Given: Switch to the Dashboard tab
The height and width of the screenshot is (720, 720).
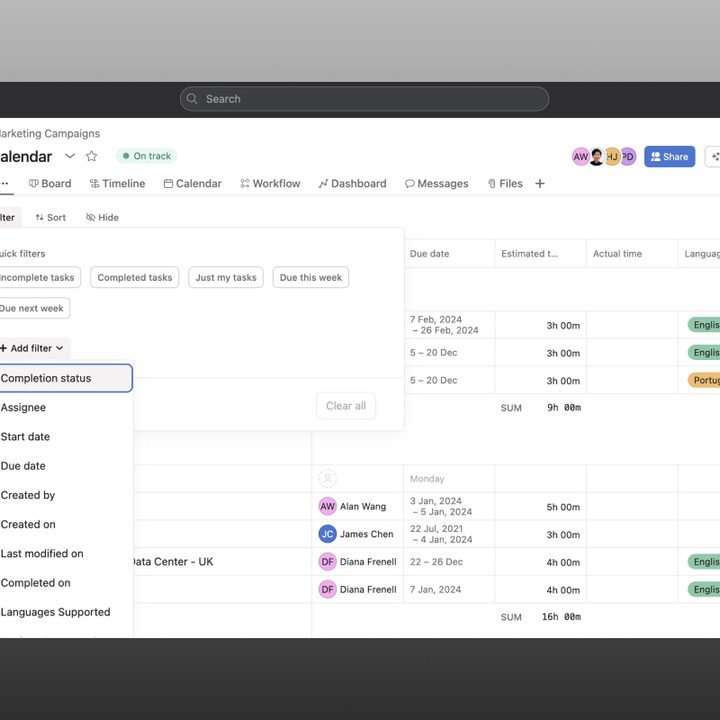Looking at the screenshot, I should [x=353, y=184].
